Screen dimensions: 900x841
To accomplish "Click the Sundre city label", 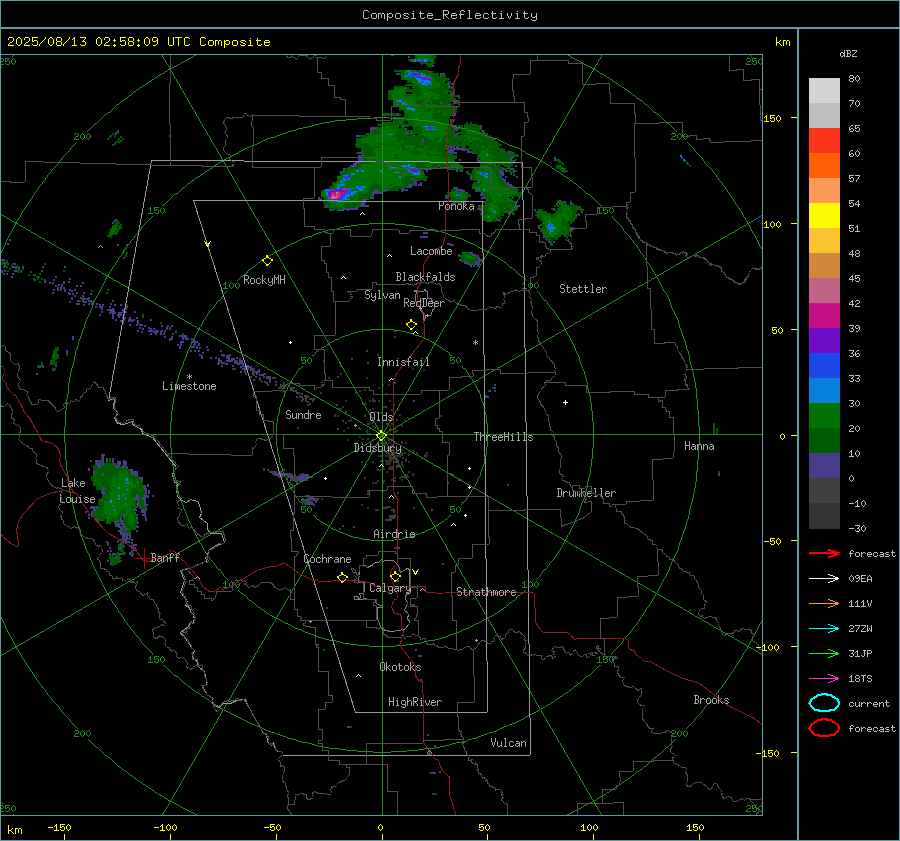I will pos(303,415).
